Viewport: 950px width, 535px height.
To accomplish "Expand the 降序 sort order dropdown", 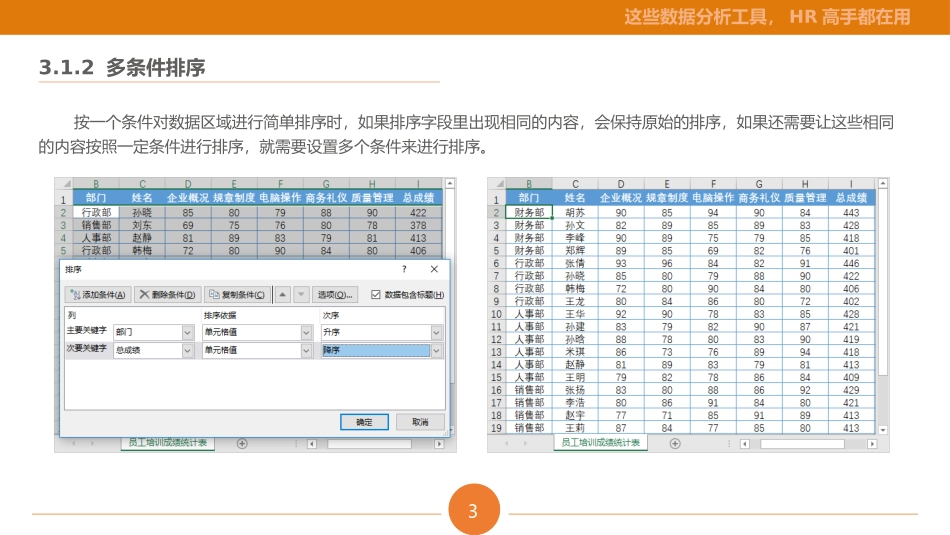I will click(x=436, y=351).
